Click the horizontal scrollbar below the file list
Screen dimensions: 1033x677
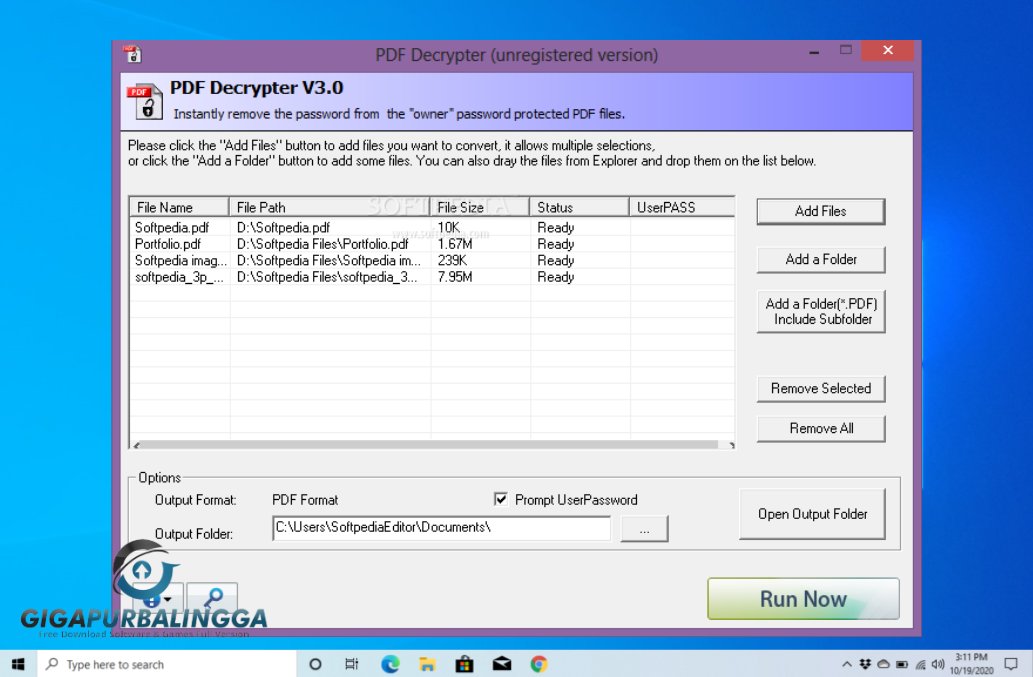point(430,443)
